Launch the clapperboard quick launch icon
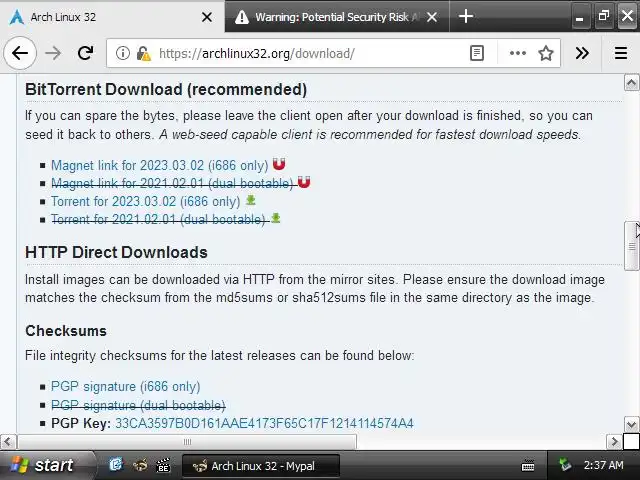 point(163,465)
